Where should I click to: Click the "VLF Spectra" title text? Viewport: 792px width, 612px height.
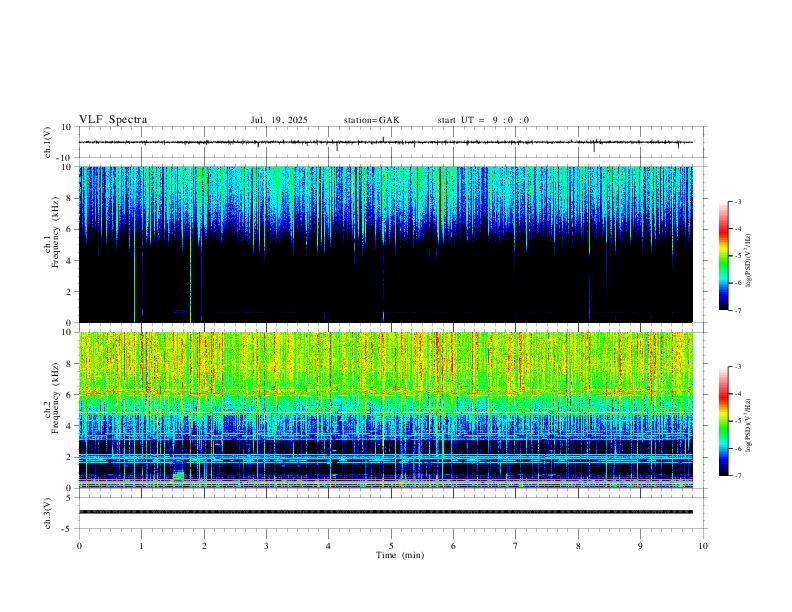point(113,119)
